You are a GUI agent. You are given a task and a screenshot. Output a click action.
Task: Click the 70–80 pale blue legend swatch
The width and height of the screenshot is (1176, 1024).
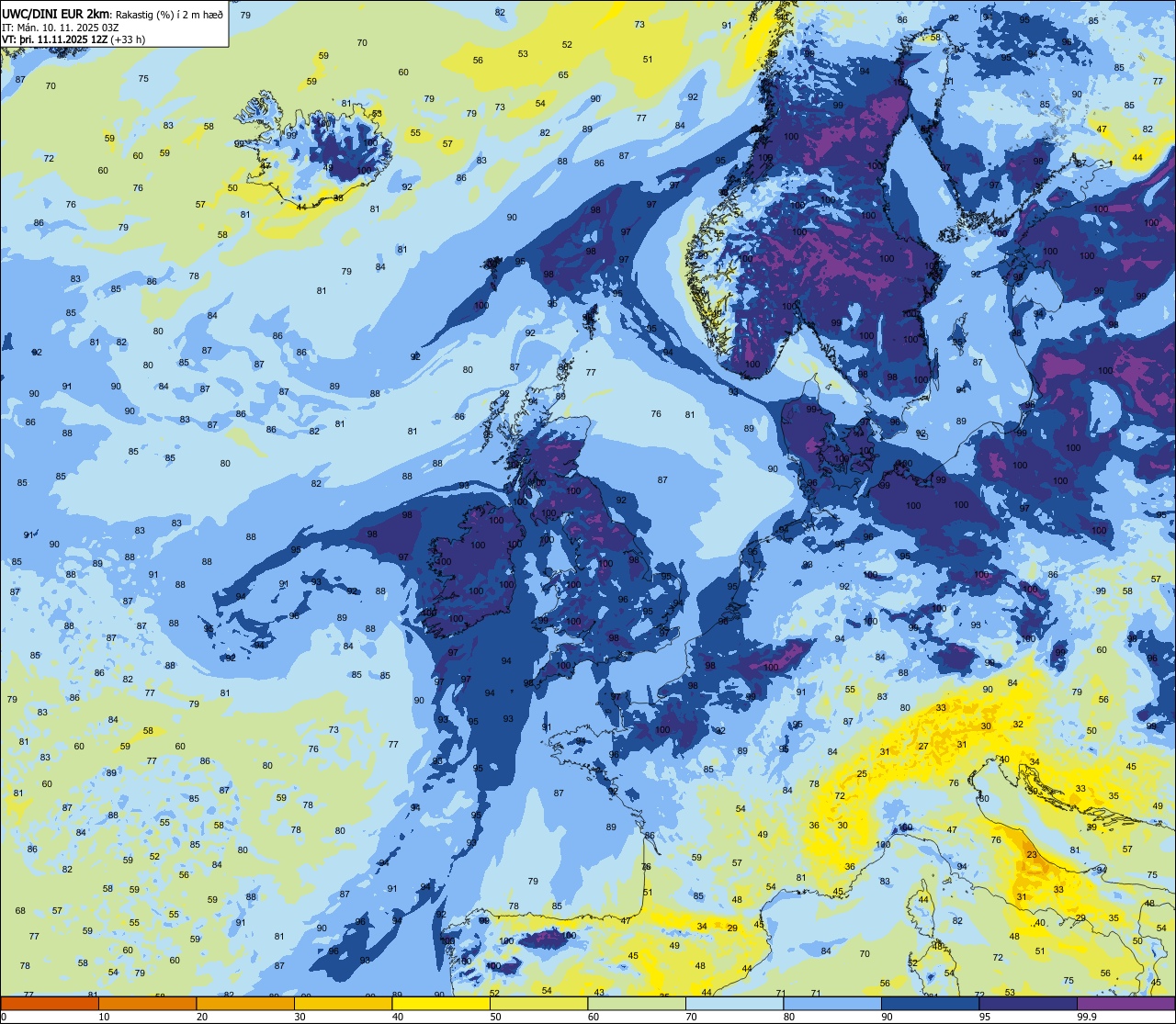click(734, 1004)
